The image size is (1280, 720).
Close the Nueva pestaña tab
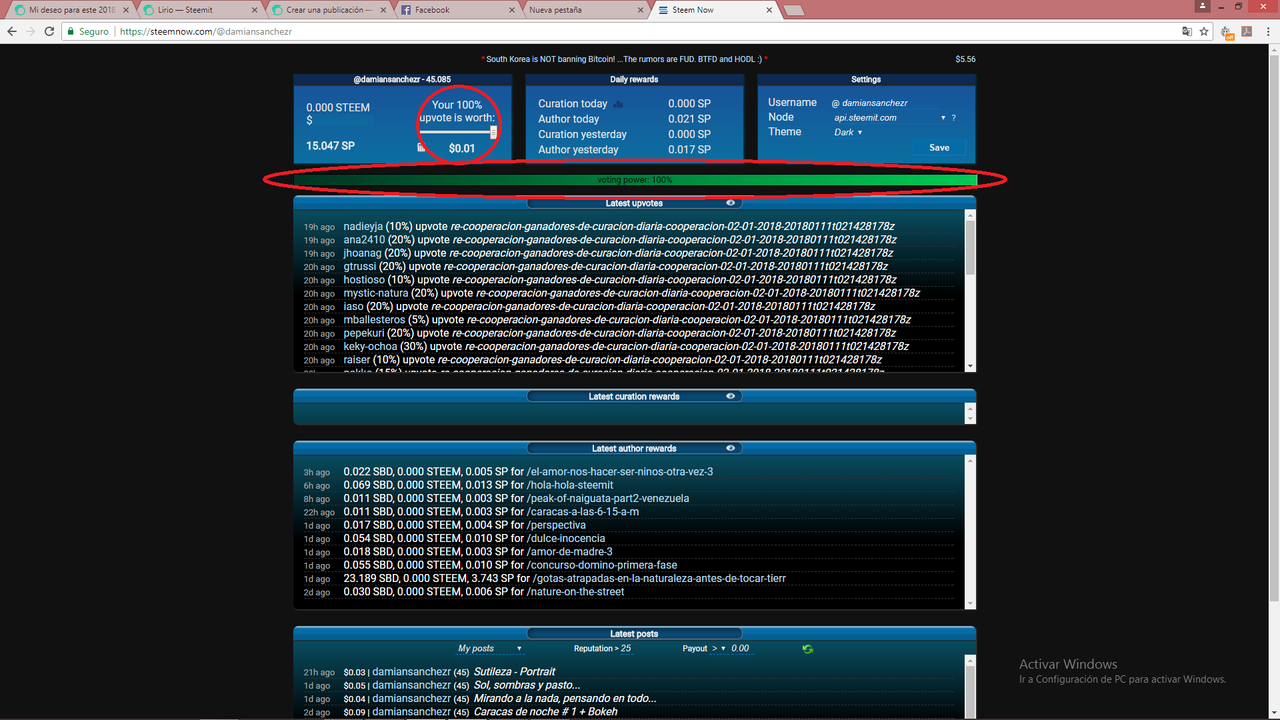(639, 10)
